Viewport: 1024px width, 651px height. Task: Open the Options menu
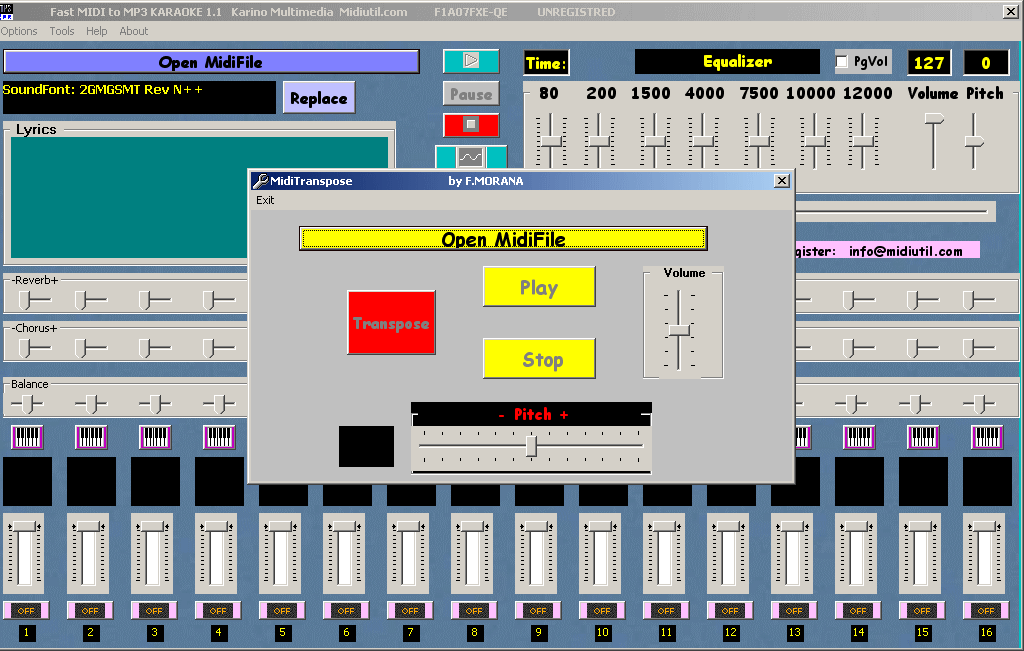point(18,31)
